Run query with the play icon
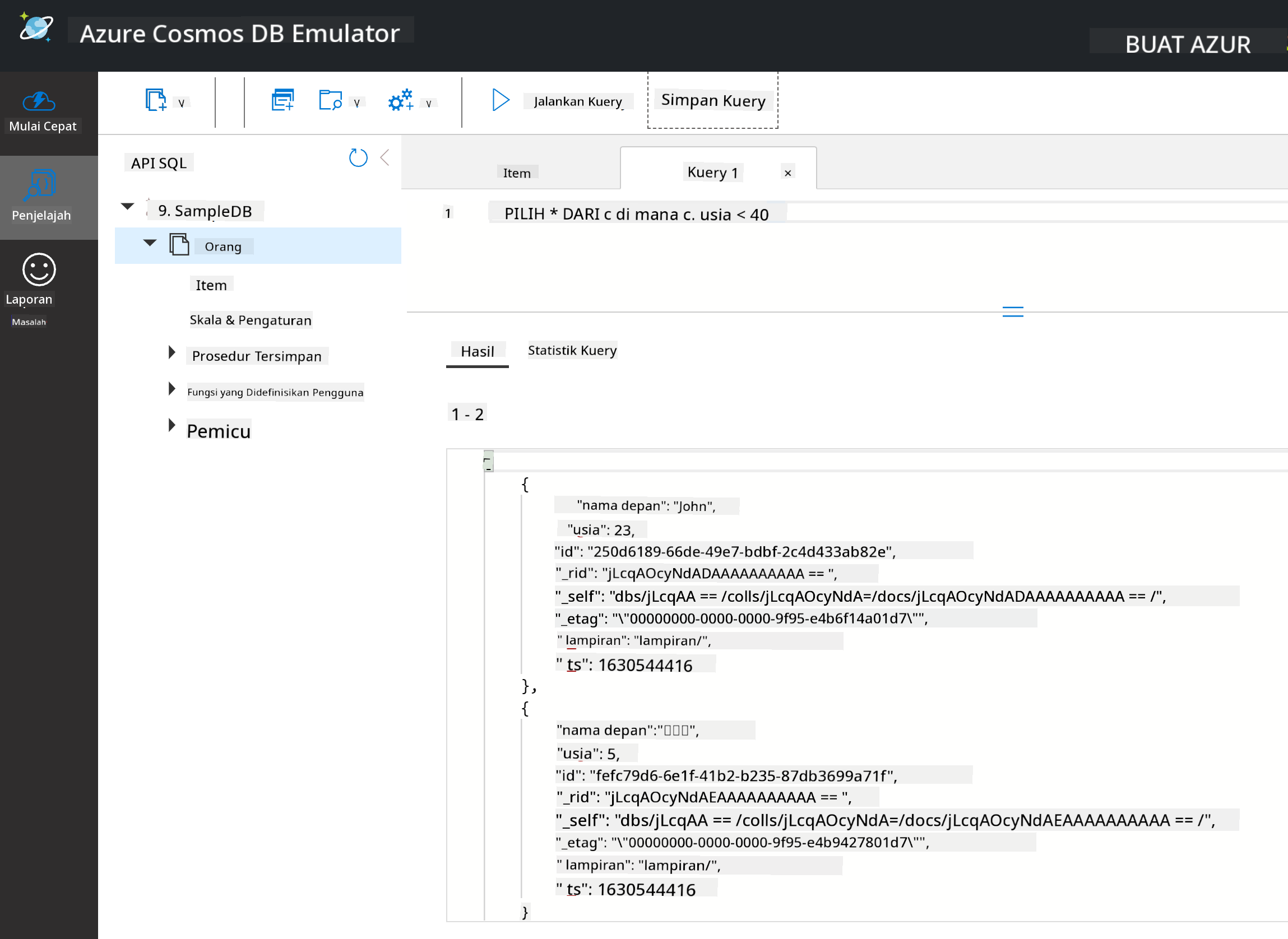The height and width of the screenshot is (939, 1288). [x=501, y=100]
